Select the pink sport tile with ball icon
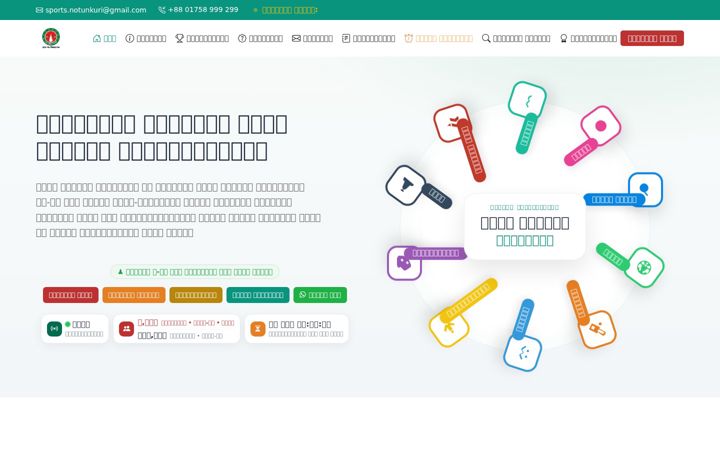Image resolution: width=720 pixels, height=450 pixels. tap(601, 125)
